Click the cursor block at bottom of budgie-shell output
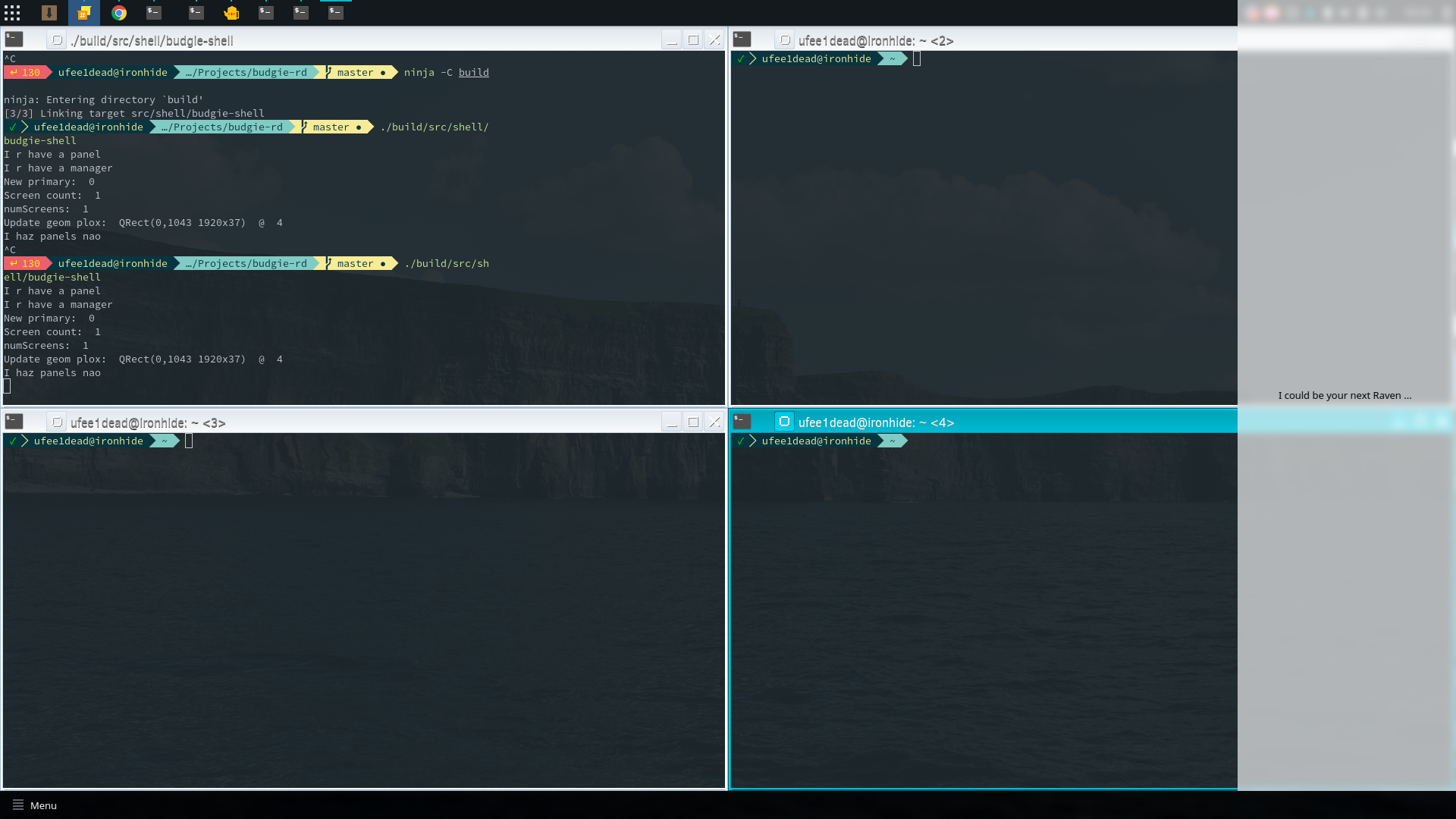1456x819 pixels. tap(7, 386)
